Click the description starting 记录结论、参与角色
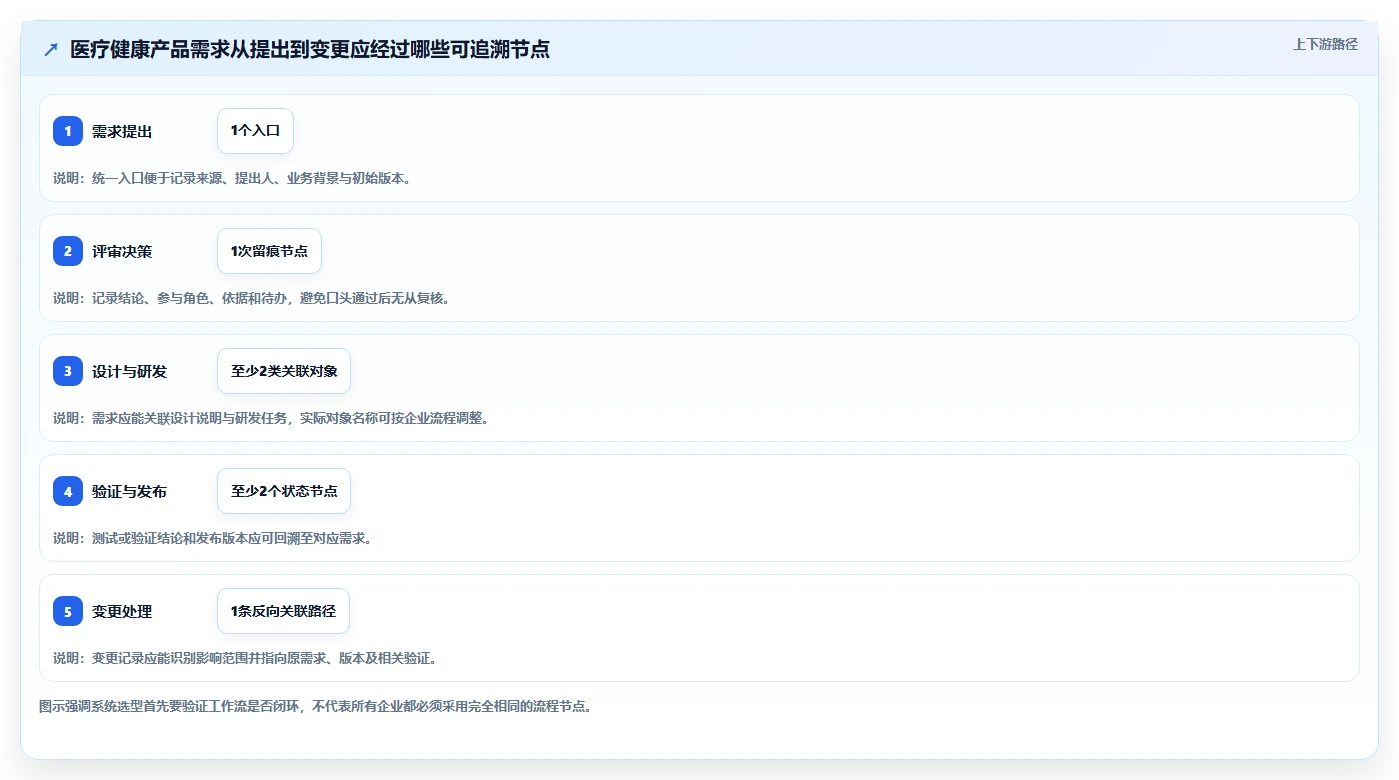 coord(251,298)
